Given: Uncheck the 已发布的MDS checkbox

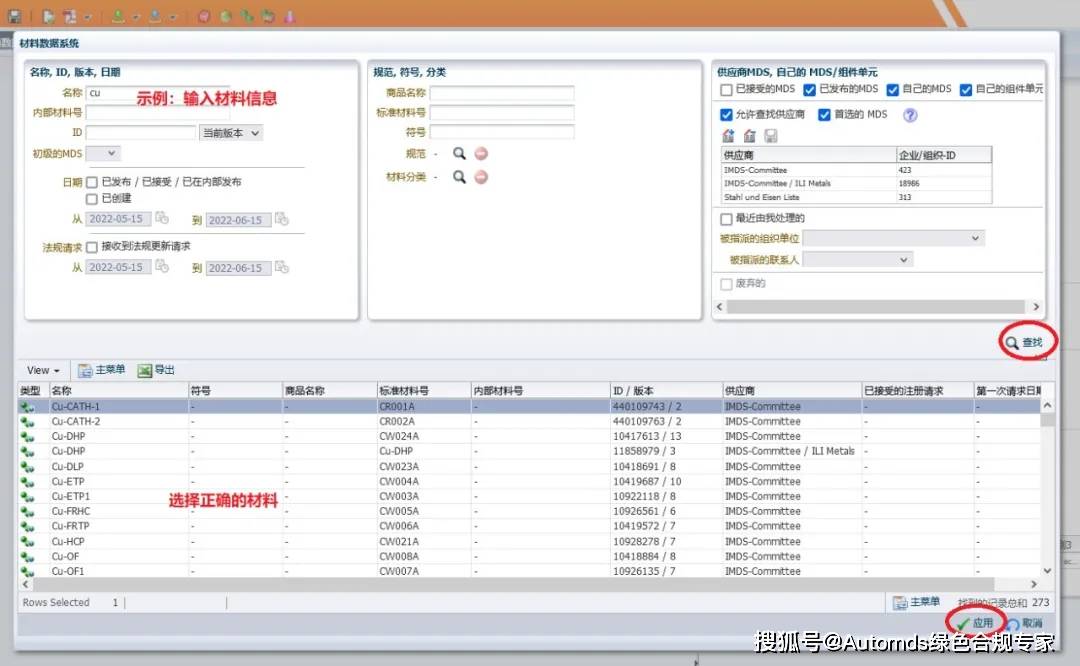Looking at the screenshot, I should tap(810, 89).
